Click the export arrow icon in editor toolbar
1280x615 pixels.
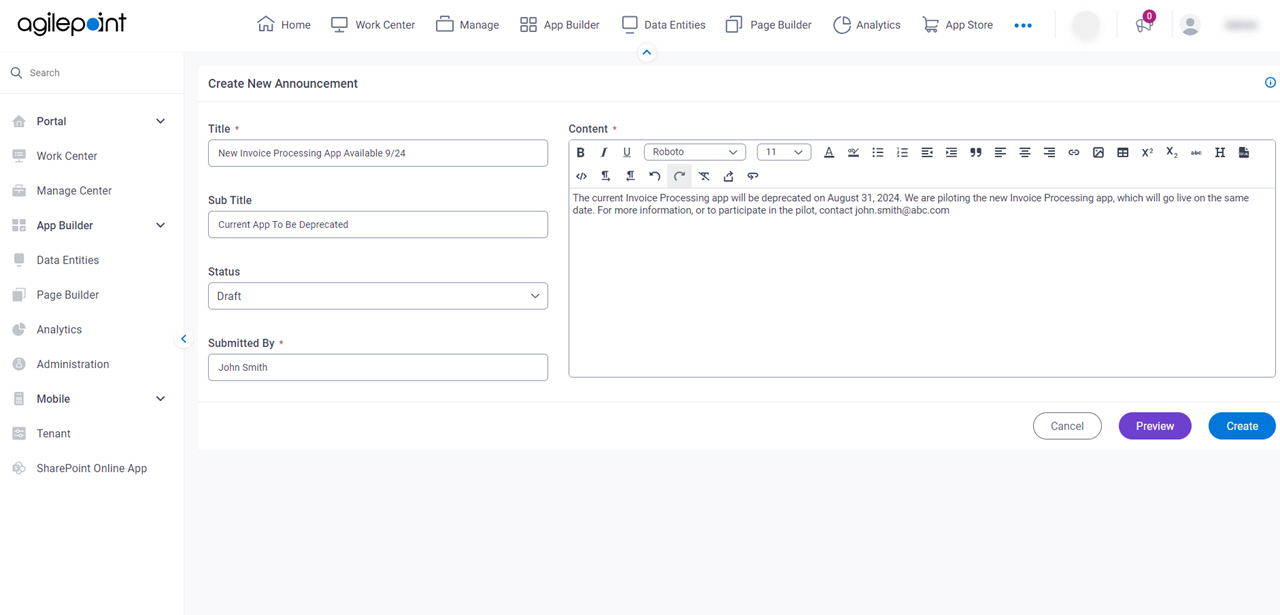click(x=728, y=176)
